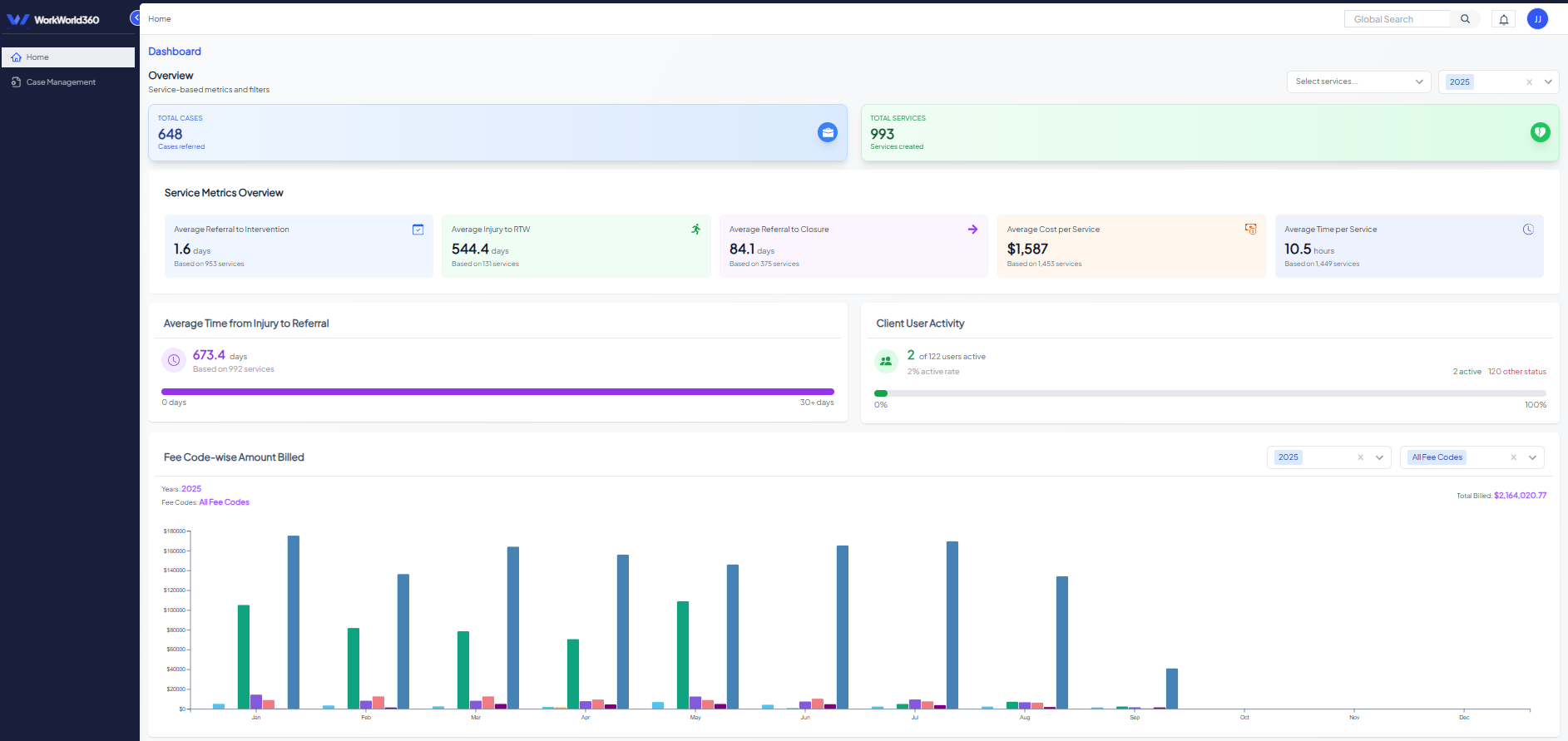Click the Average Referral to Closure arrow icon
The image size is (1568, 741).
[972, 230]
